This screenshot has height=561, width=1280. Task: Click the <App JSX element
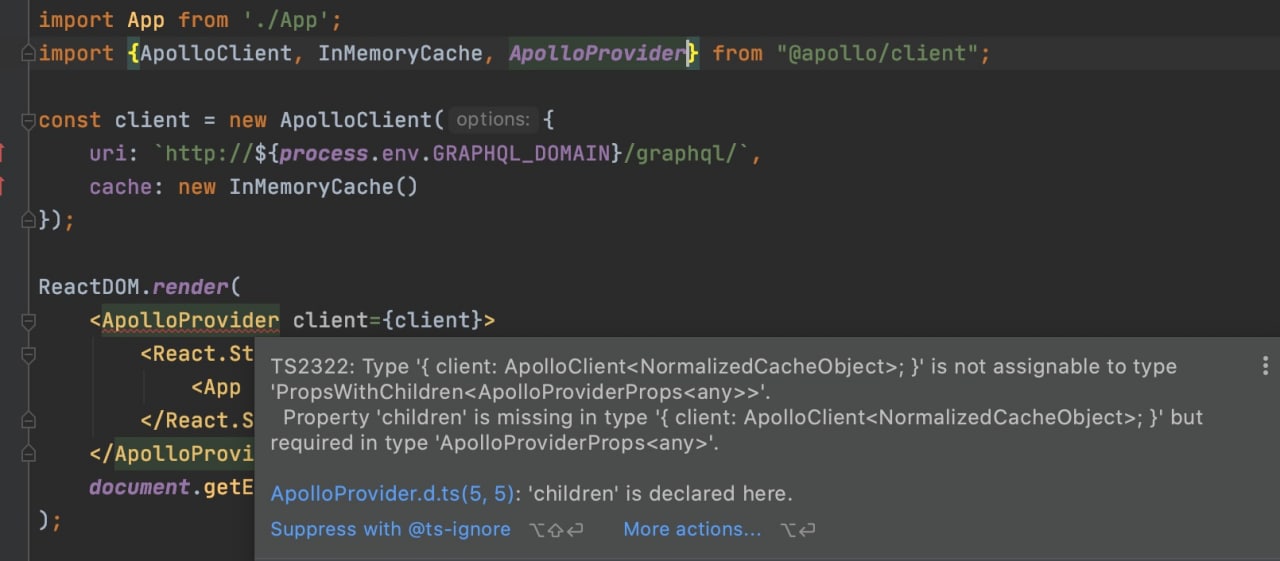(216, 387)
